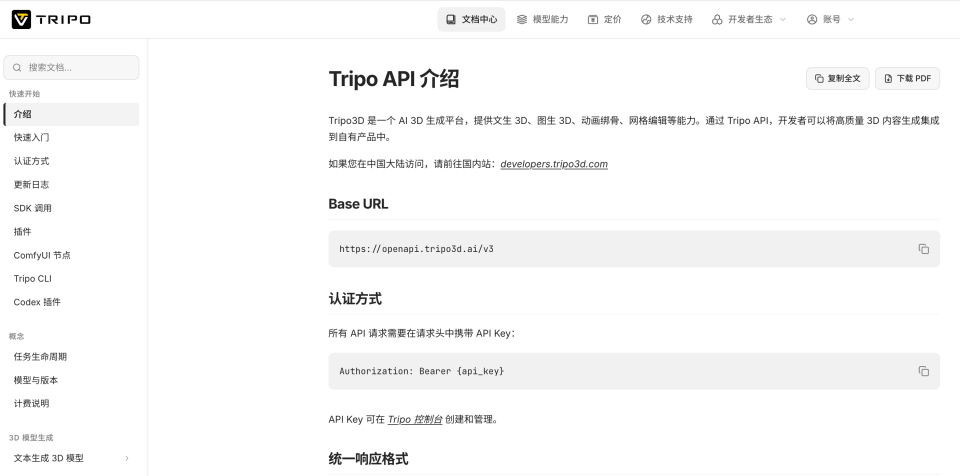Viewport: 960px width, 476px height.
Task: Click the 认证方式 section heading
Action: [x=355, y=299]
